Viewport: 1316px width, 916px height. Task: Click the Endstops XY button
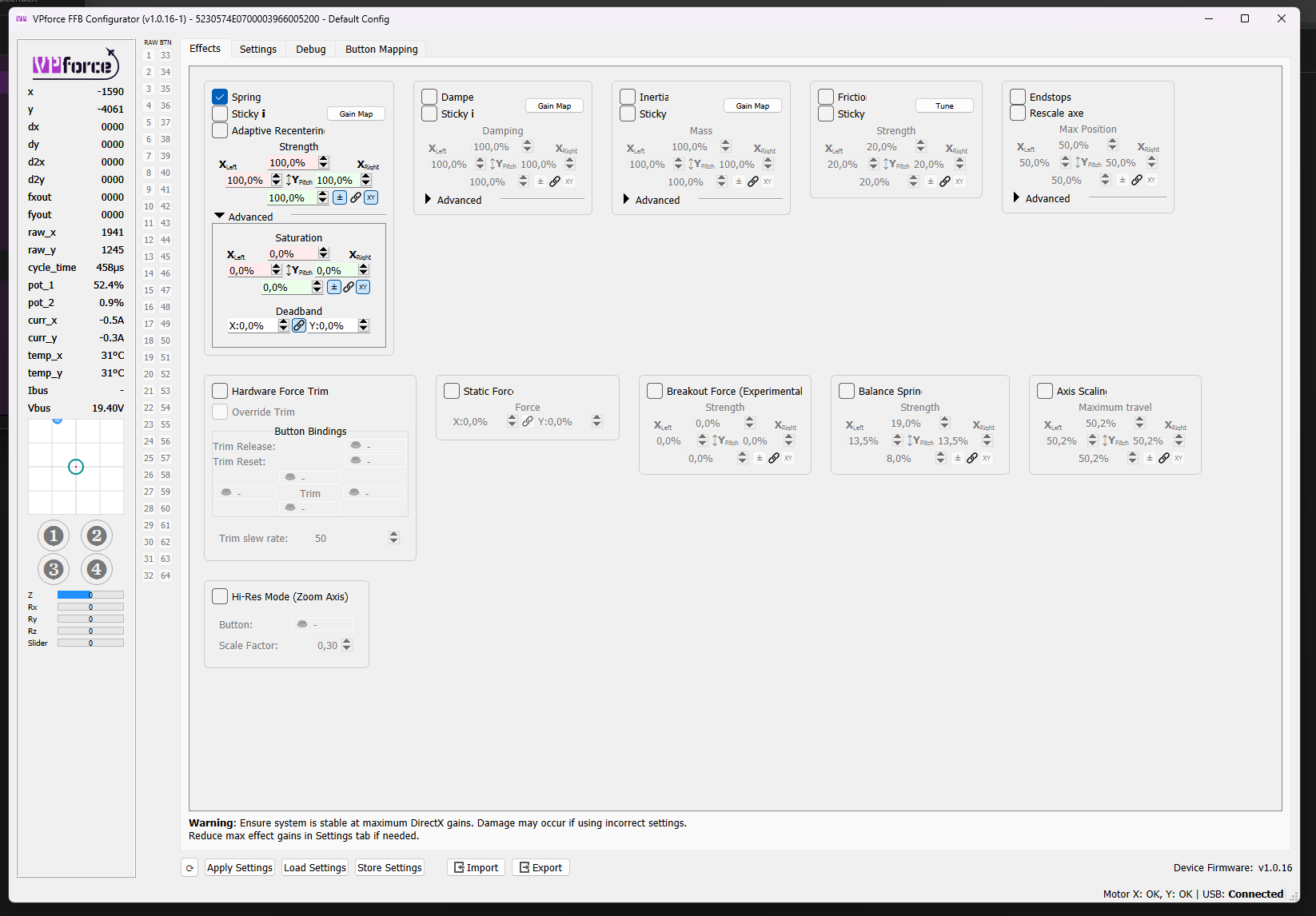(1151, 180)
